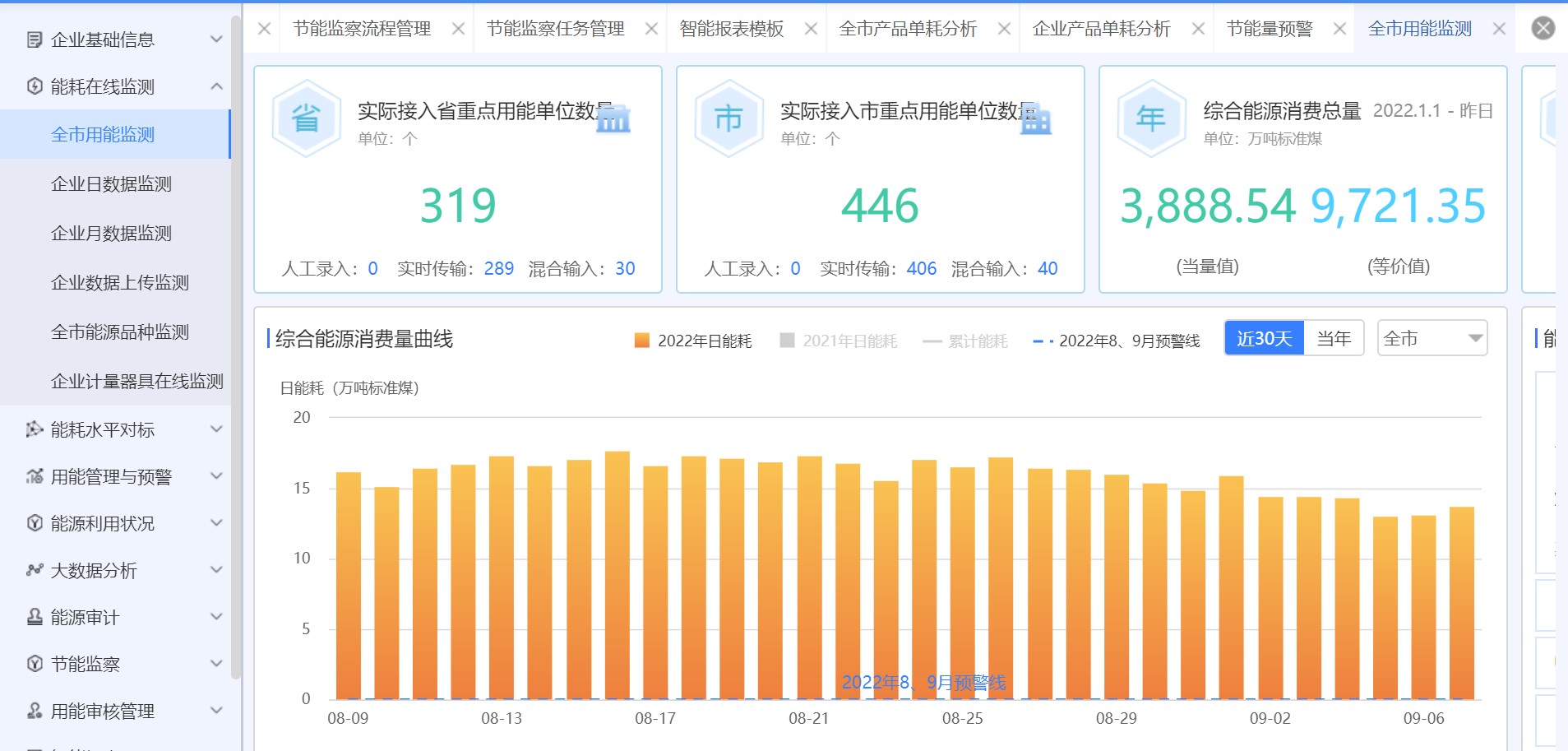Click the 大数据分析 sidebar icon

pos(35,570)
